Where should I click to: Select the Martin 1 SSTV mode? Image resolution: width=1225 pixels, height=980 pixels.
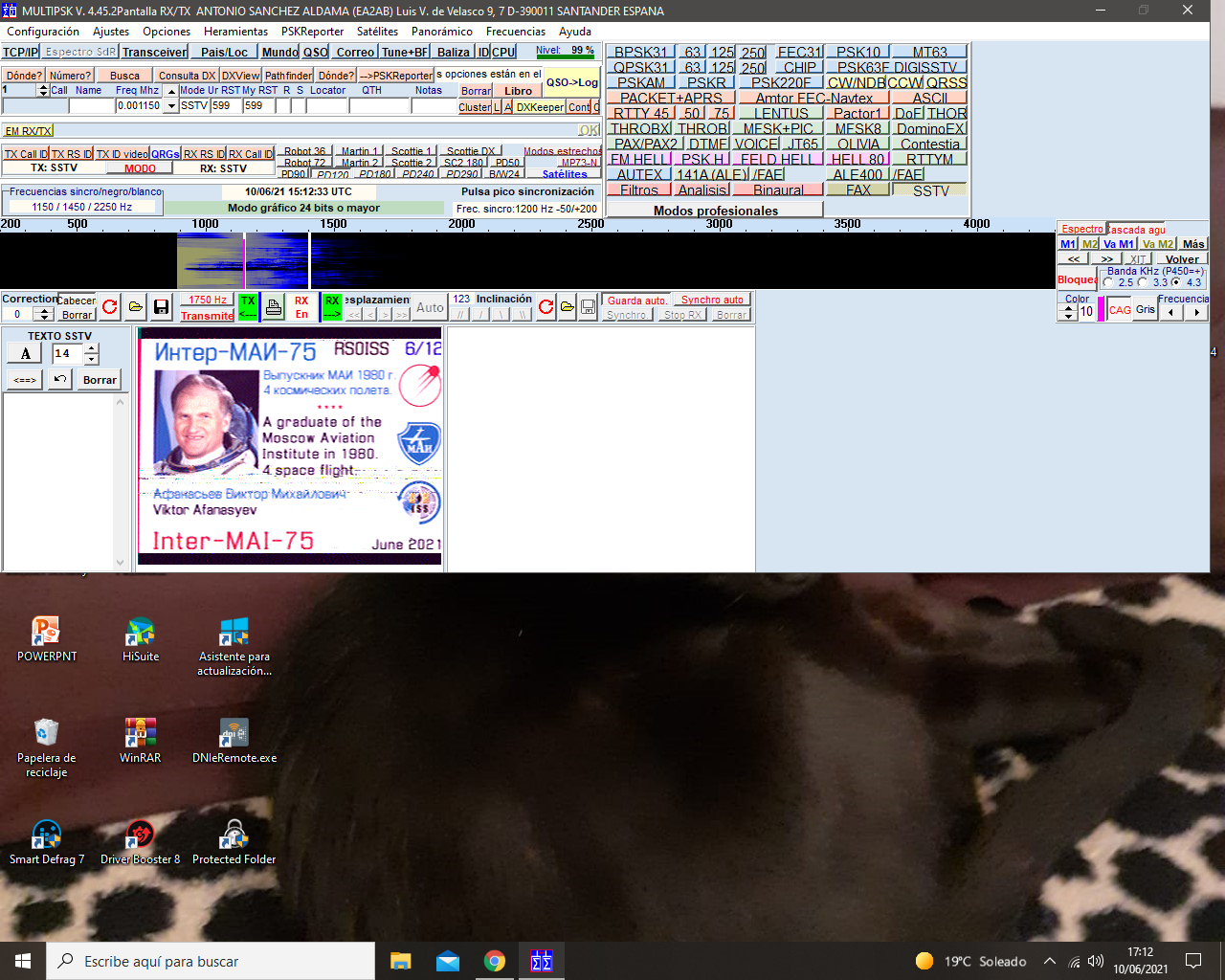tap(360, 151)
